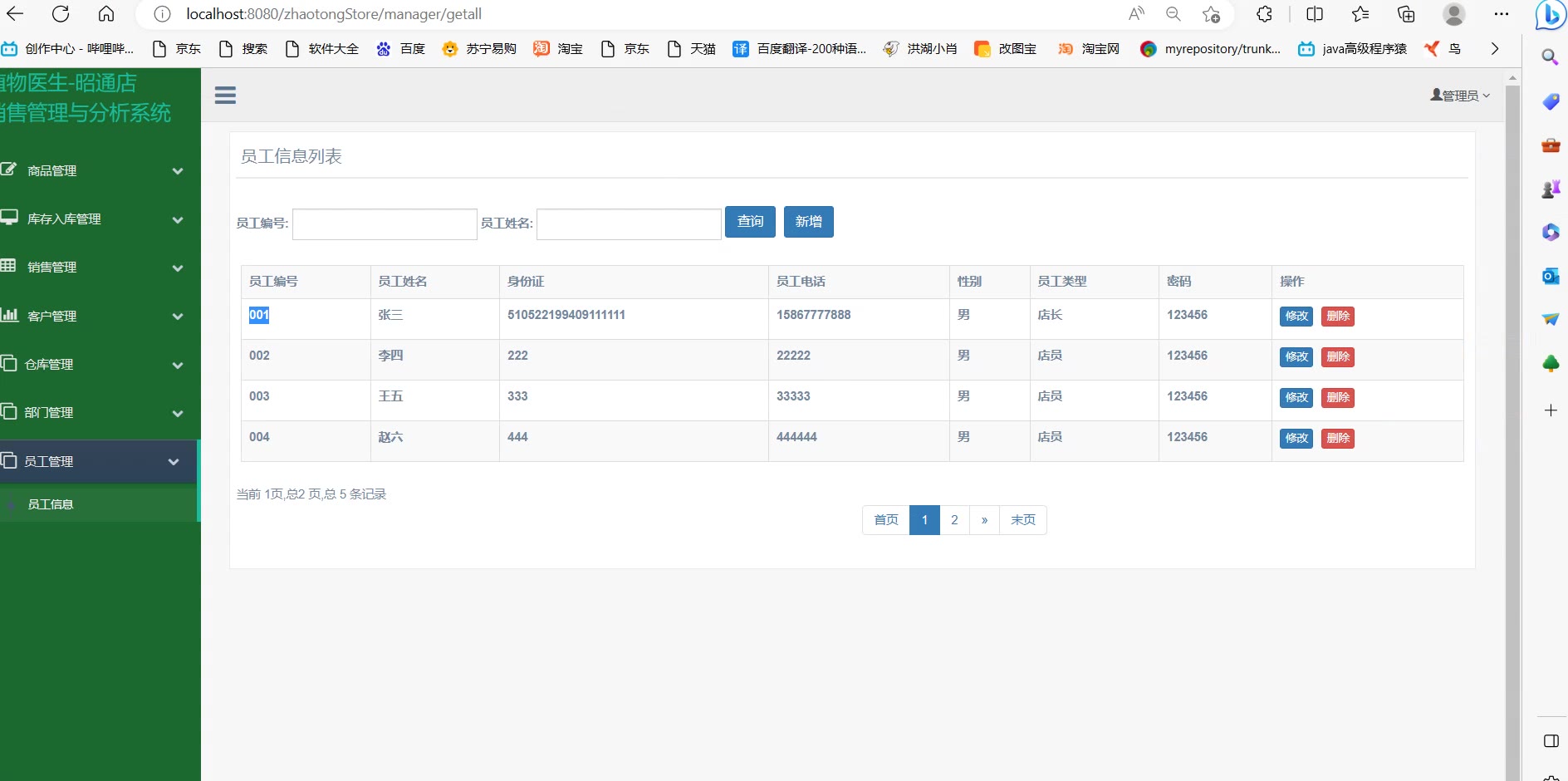The height and width of the screenshot is (781, 1568).
Task: Open browser extensions
Action: pyautogui.click(x=1265, y=14)
